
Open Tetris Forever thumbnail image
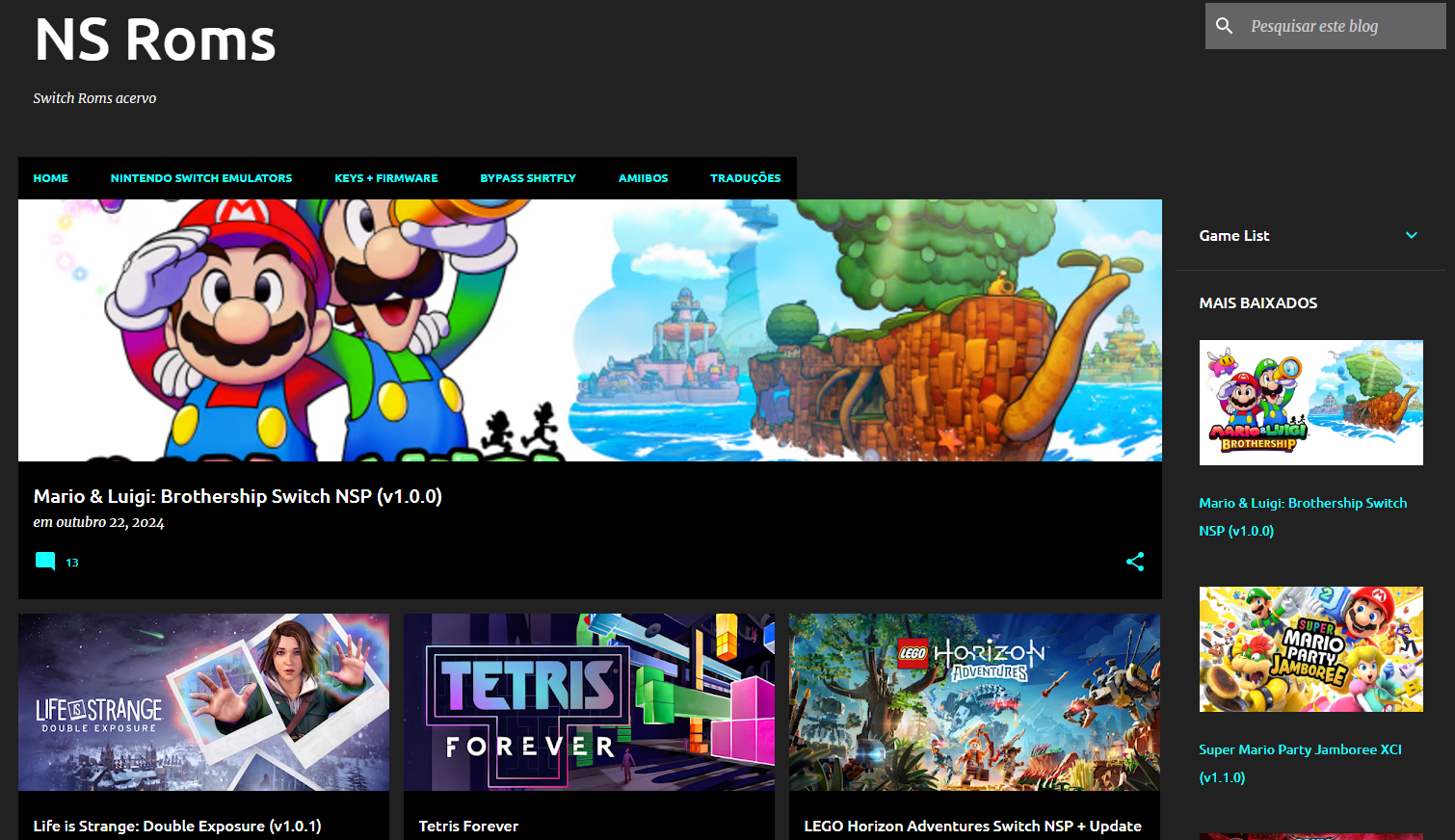pos(590,702)
